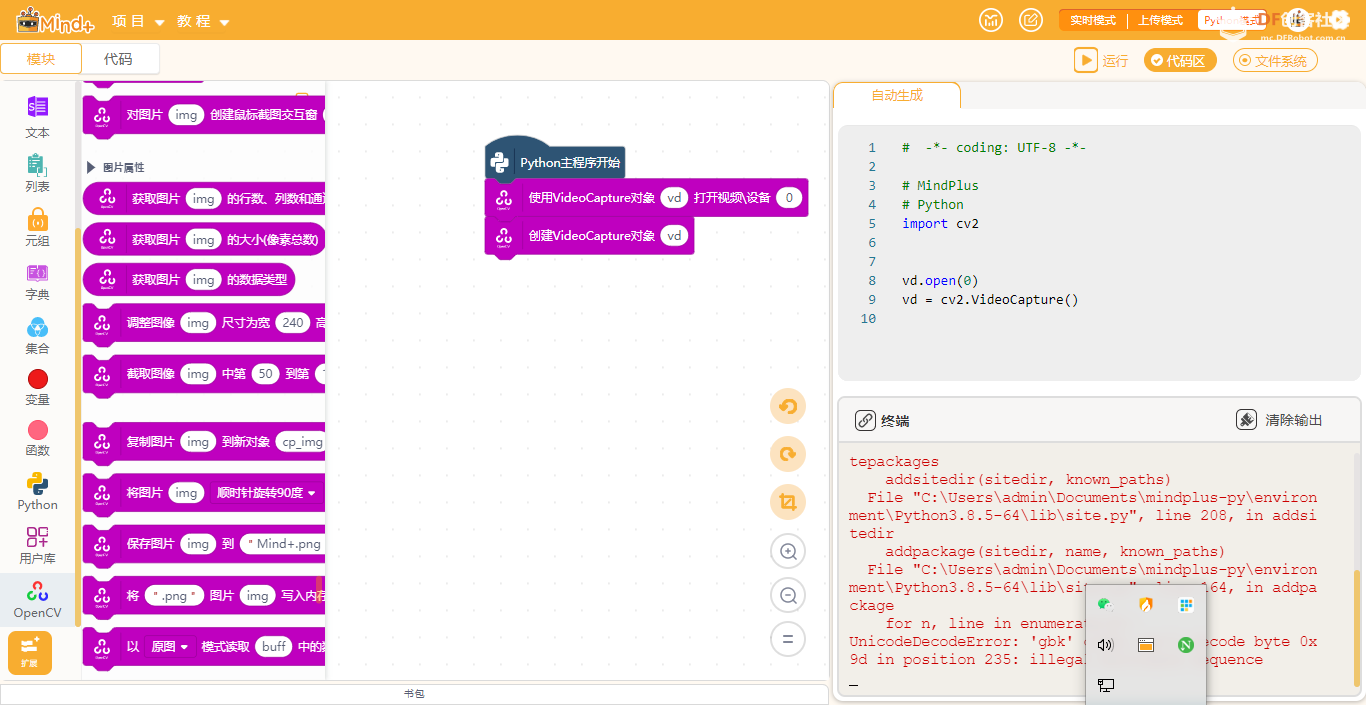
Task: Open the 教程 dropdown menu
Action: point(203,21)
